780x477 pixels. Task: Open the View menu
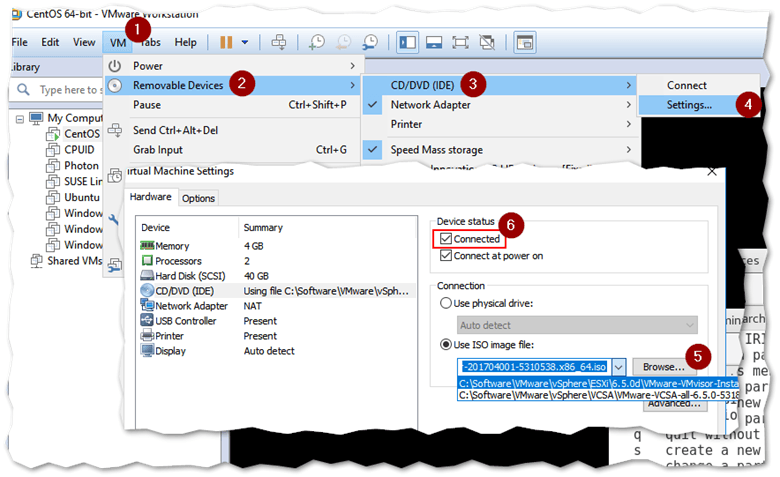click(84, 42)
